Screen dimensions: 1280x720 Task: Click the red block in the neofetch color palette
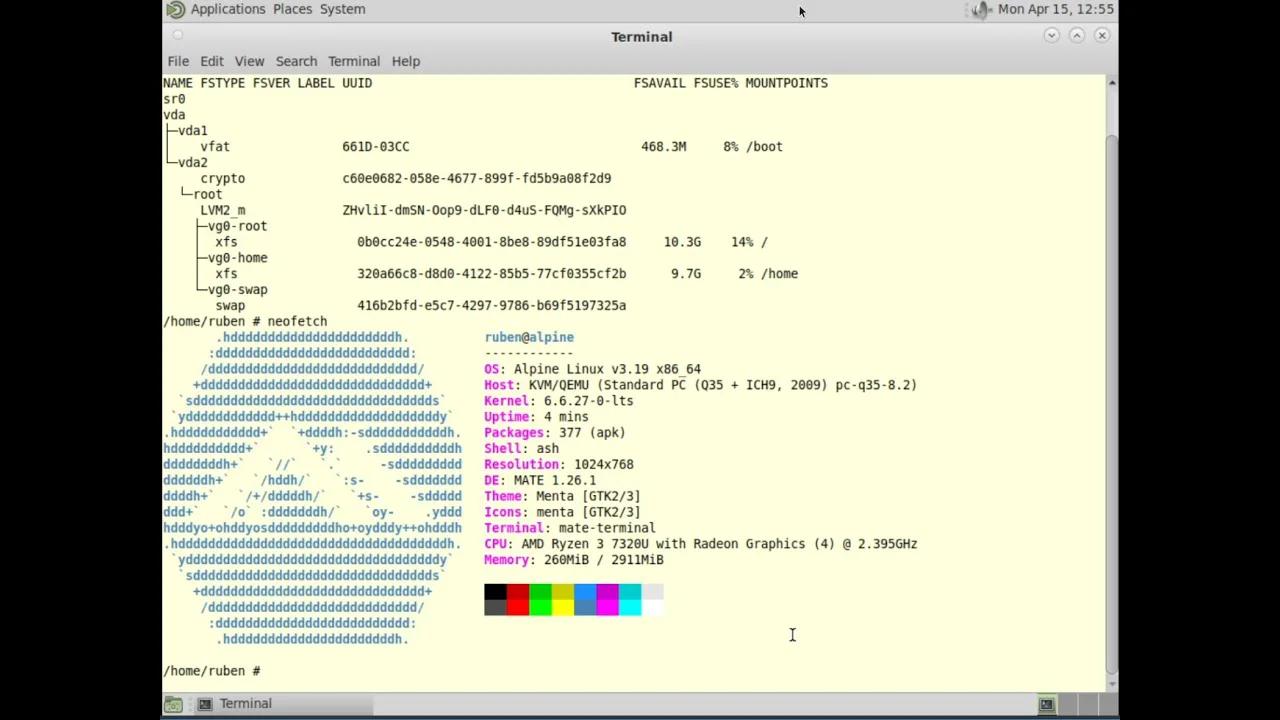click(518, 598)
